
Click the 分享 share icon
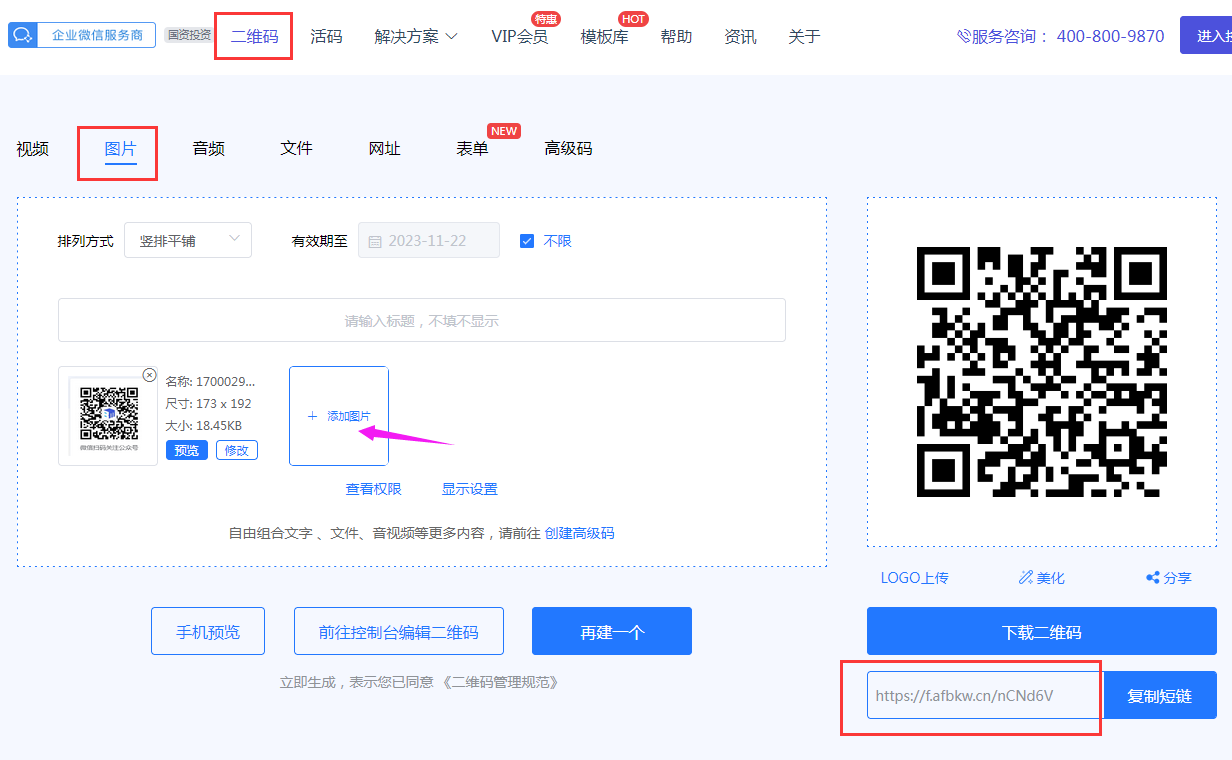[x=1153, y=578]
